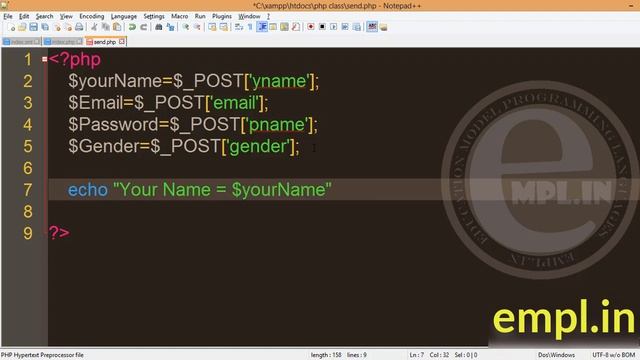Open the Search menu

[x=44, y=16]
